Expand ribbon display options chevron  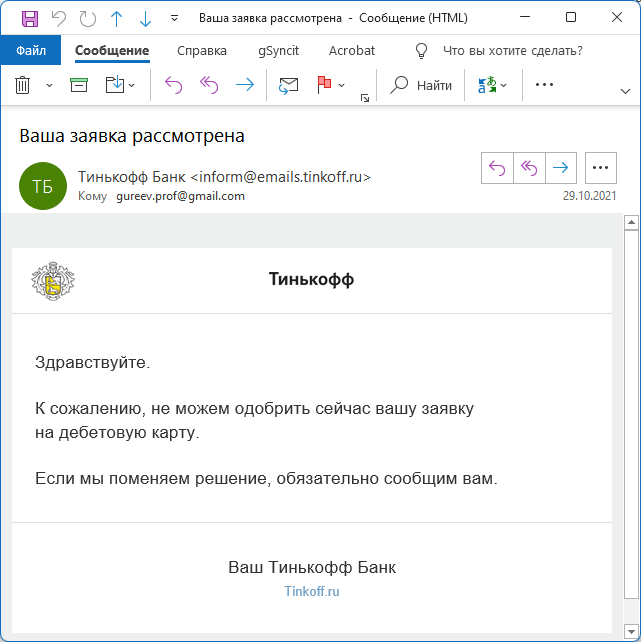[625, 91]
